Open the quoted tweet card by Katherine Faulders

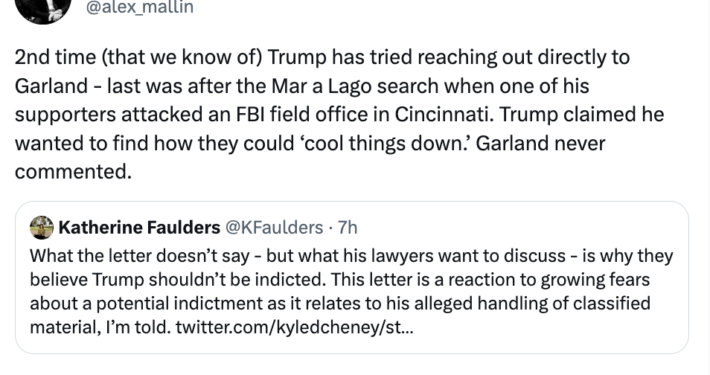click(x=352, y=277)
